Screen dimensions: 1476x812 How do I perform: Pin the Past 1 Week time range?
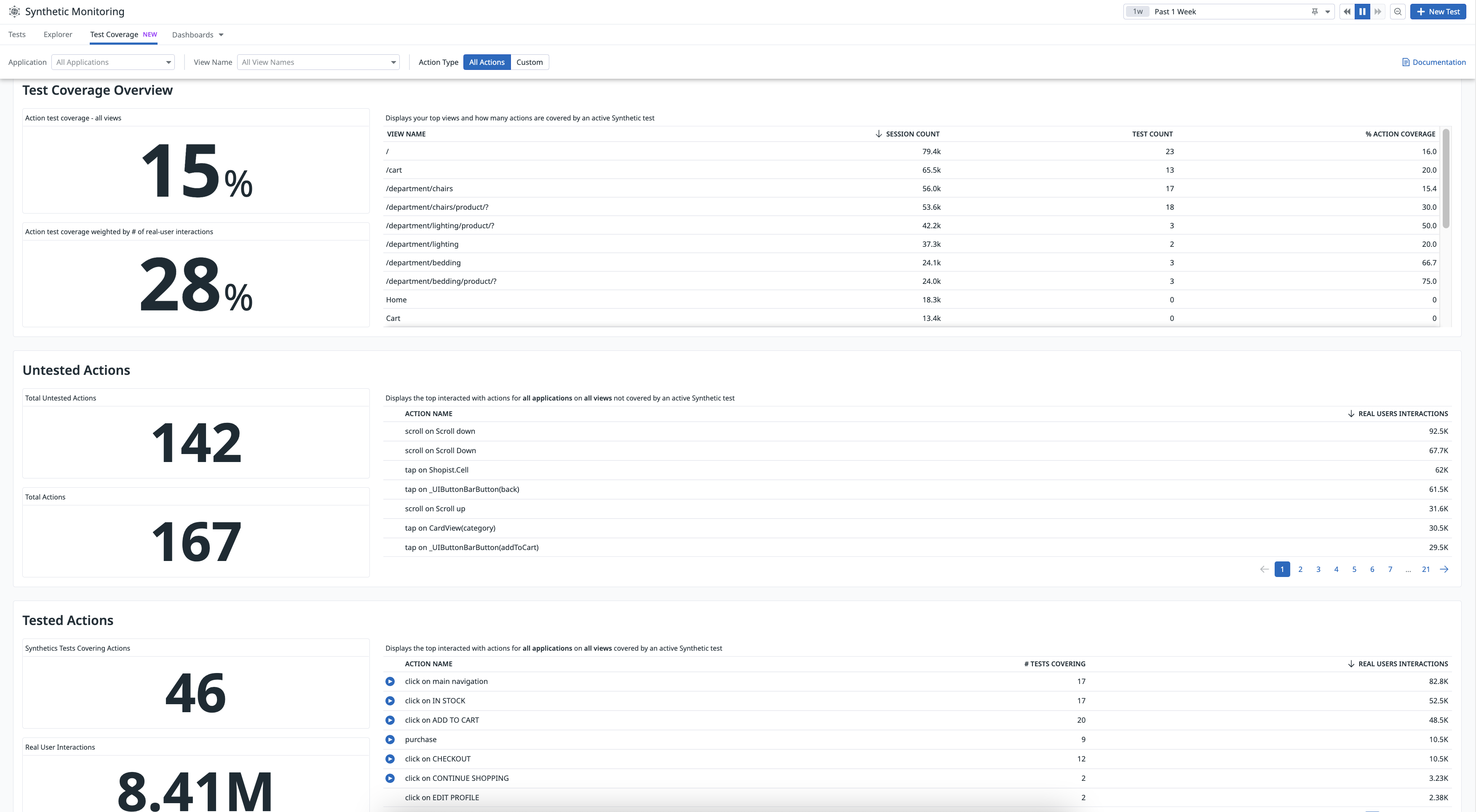coord(1314,11)
